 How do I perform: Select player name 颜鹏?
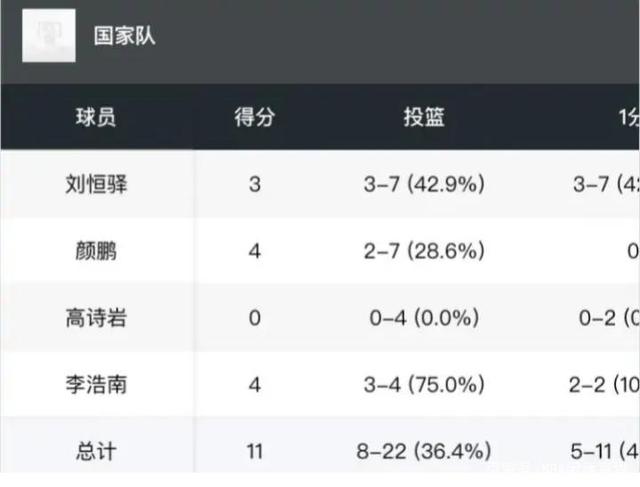coord(95,251)
